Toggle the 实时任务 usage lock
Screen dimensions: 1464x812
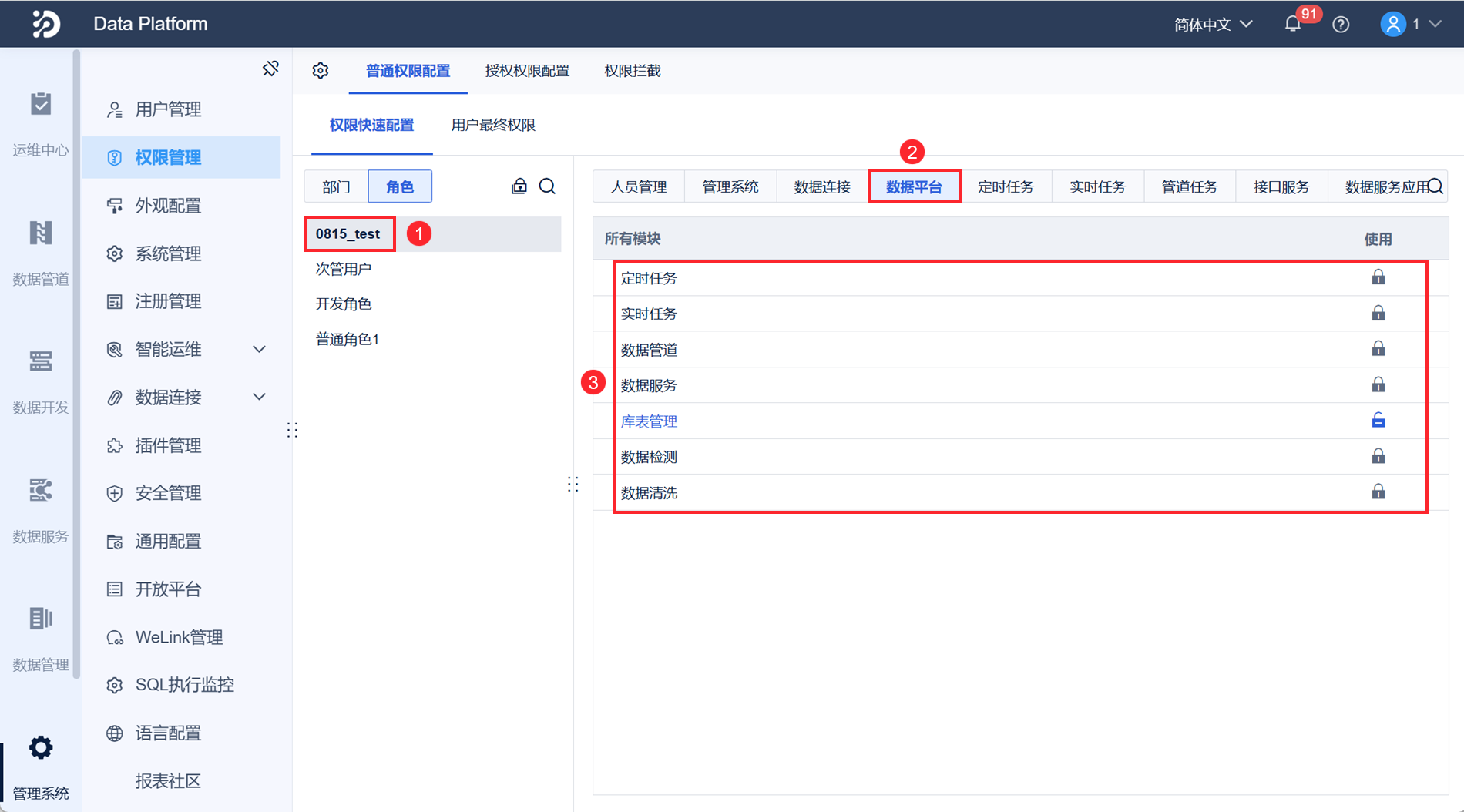[x=1378, y=313]
